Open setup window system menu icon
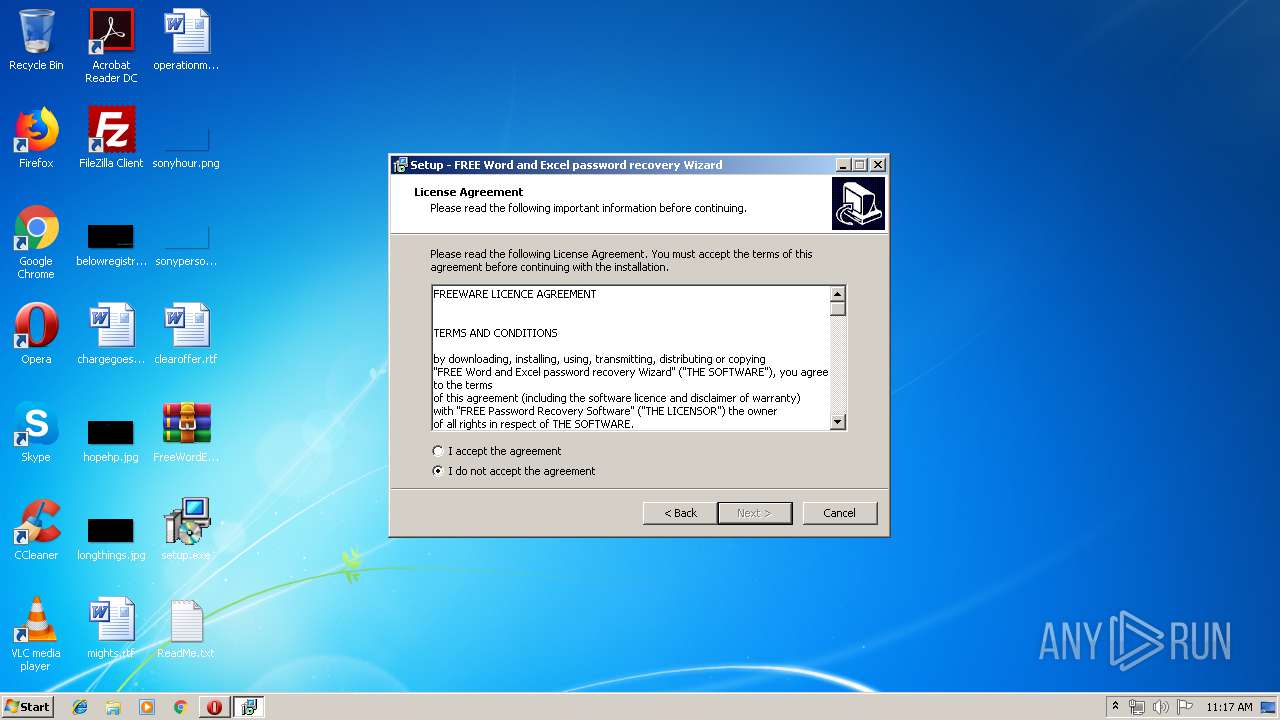Screen dimensions: 1280x720 [x=400, y=165]
